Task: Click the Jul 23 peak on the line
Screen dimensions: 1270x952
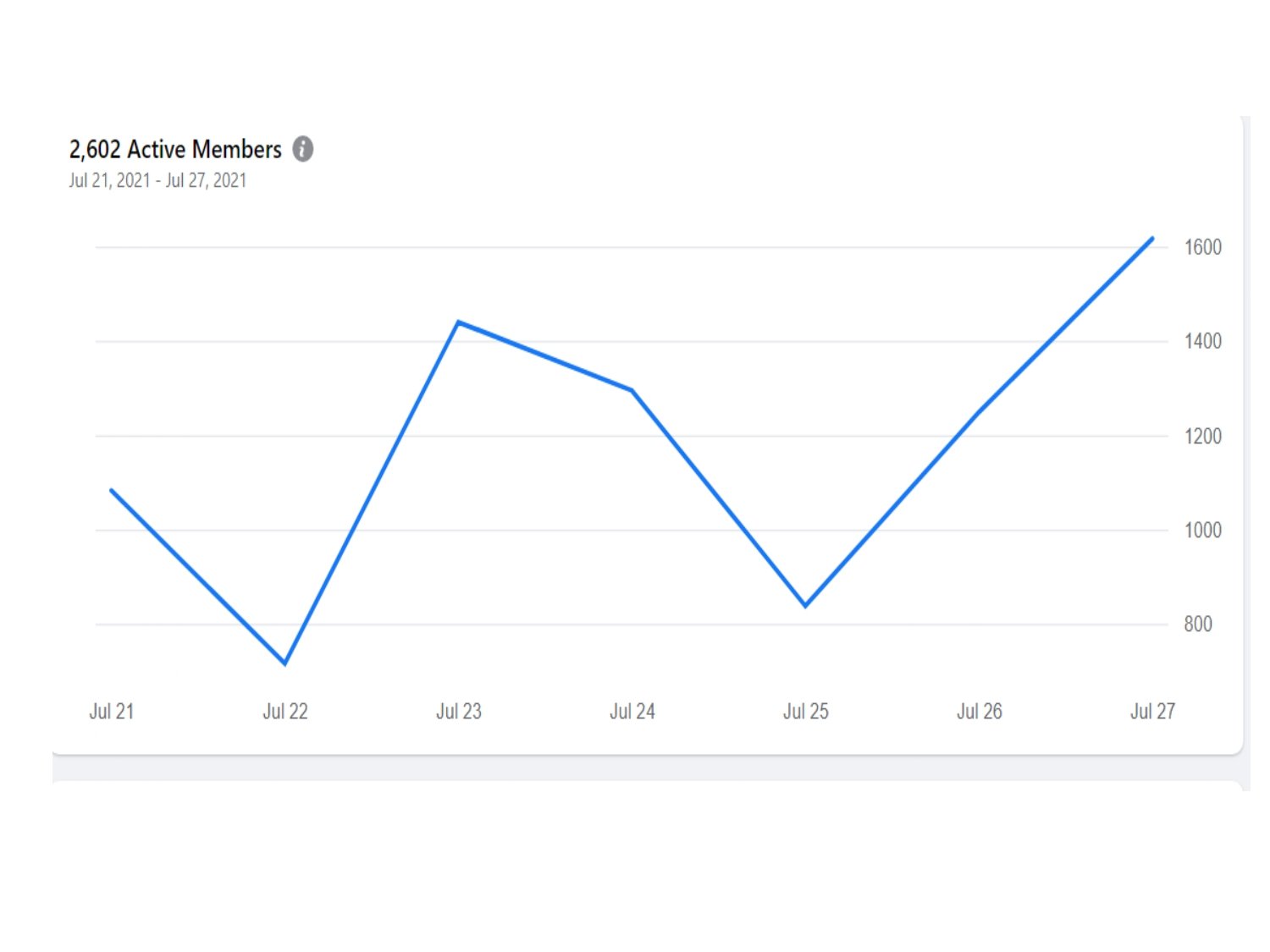Action: [458, 322]
